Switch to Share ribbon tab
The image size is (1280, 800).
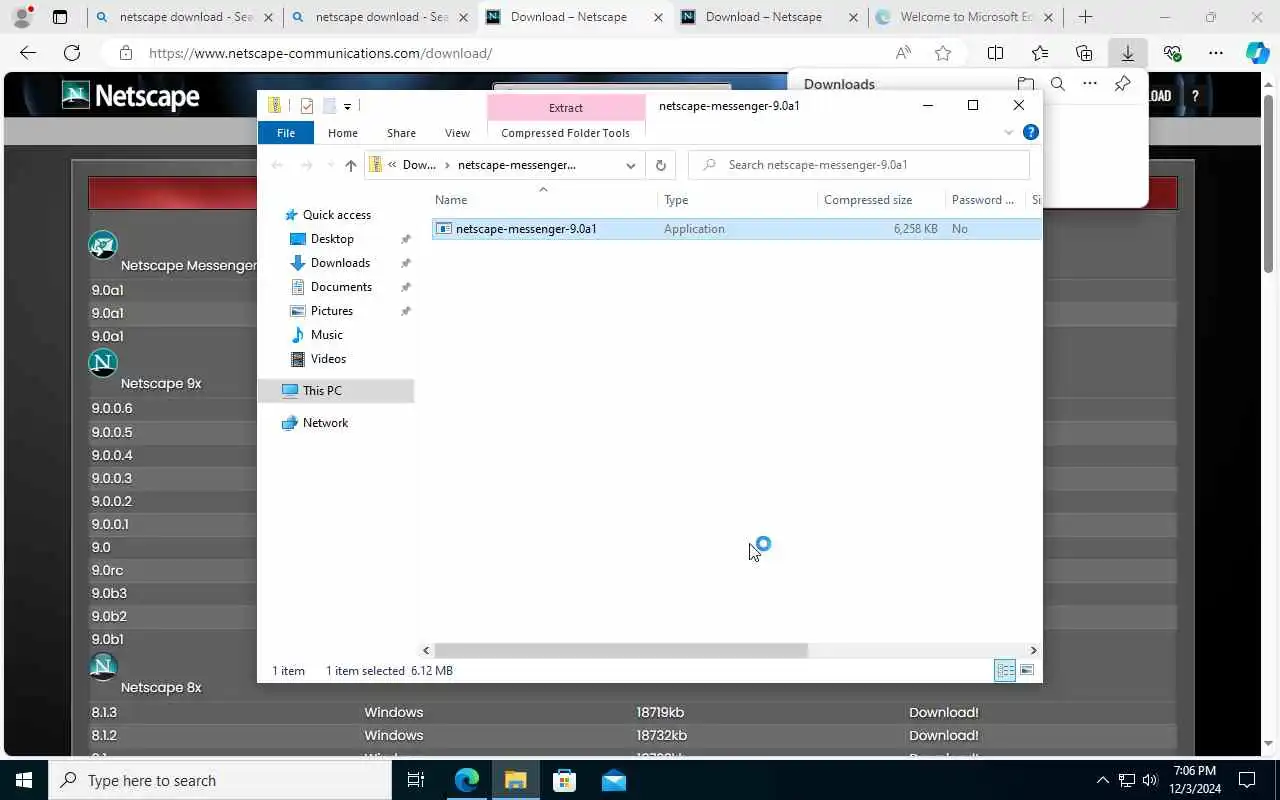(x=401, y=133)
